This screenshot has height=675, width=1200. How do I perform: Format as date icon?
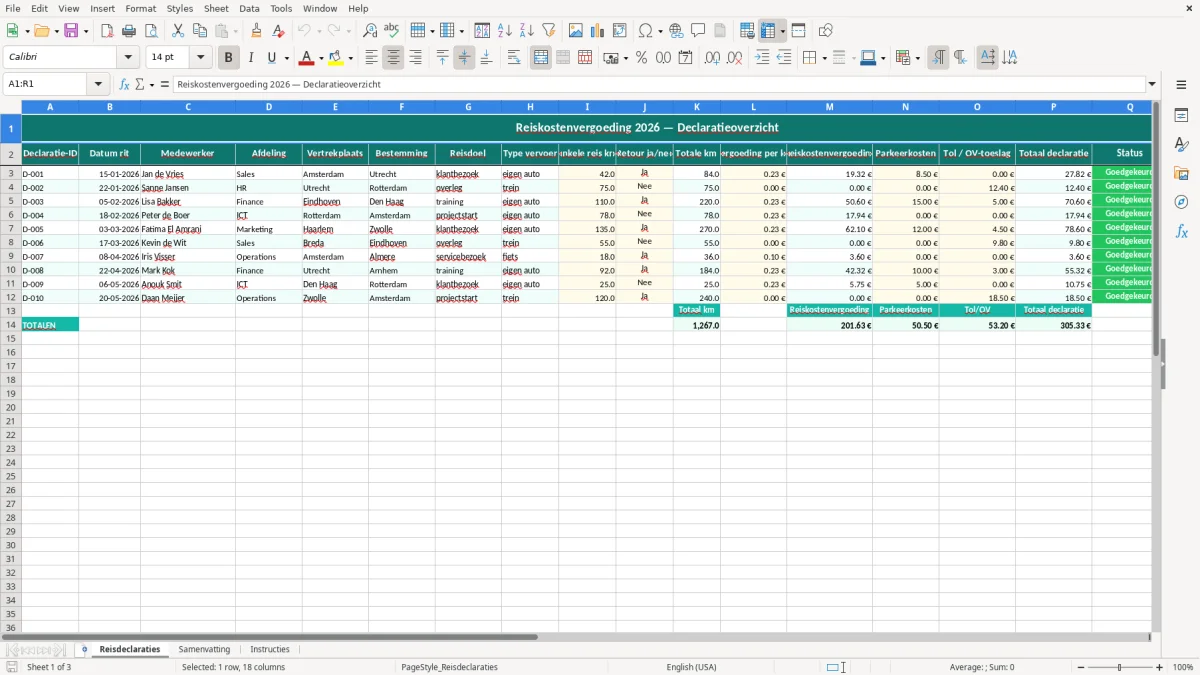point(686,58)
